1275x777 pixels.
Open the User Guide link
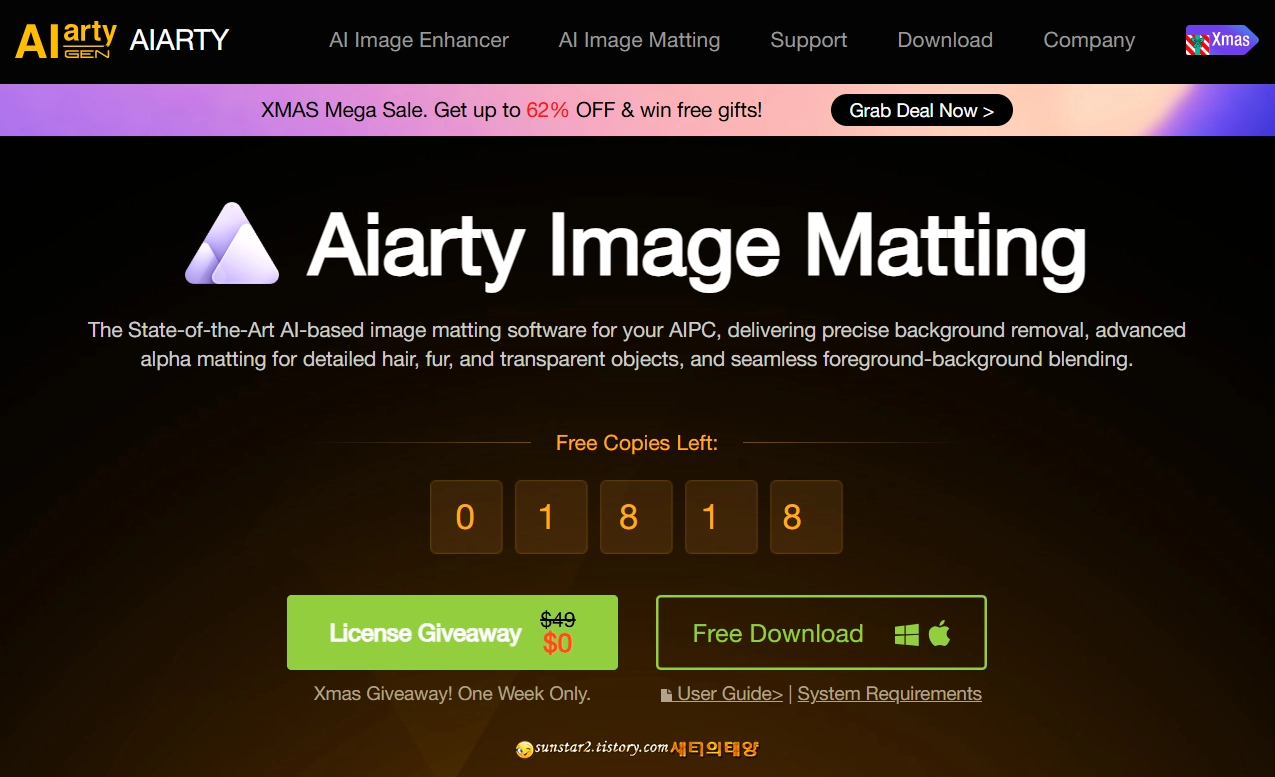pyautogui.click(x=730, y=694)
